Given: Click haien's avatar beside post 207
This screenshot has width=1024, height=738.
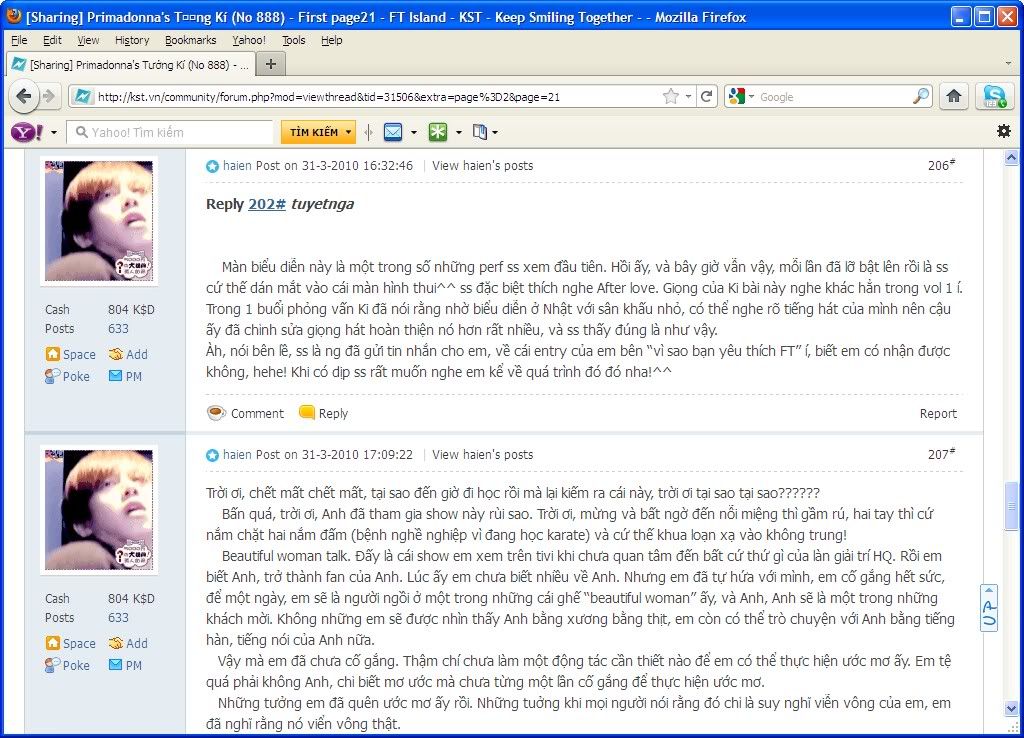Looking at the screenshot, I should click(99, 510).
